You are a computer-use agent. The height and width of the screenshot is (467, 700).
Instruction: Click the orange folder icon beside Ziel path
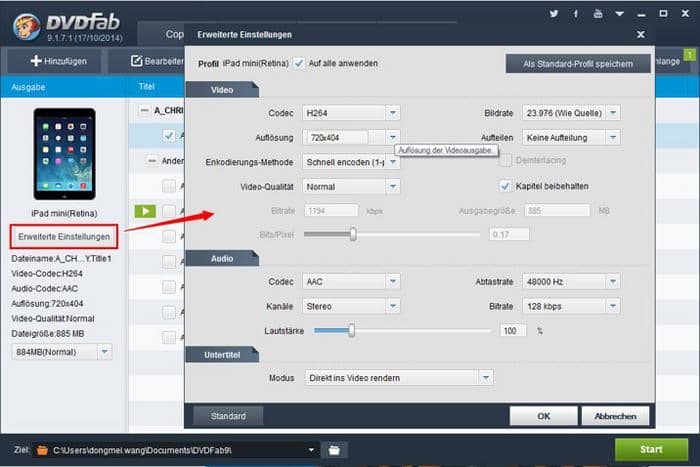[x=42, y=450]
